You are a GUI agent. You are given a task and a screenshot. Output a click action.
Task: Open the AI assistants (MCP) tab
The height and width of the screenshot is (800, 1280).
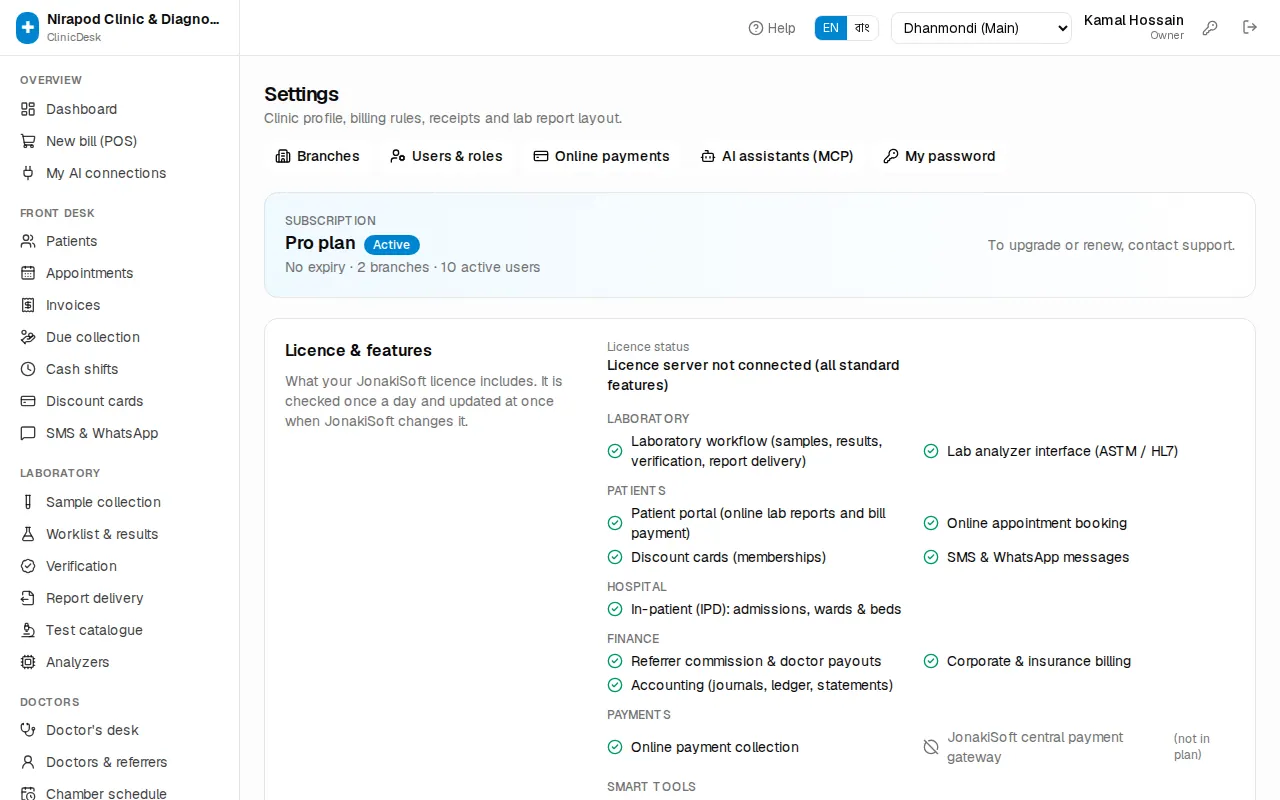coord(777,156)
